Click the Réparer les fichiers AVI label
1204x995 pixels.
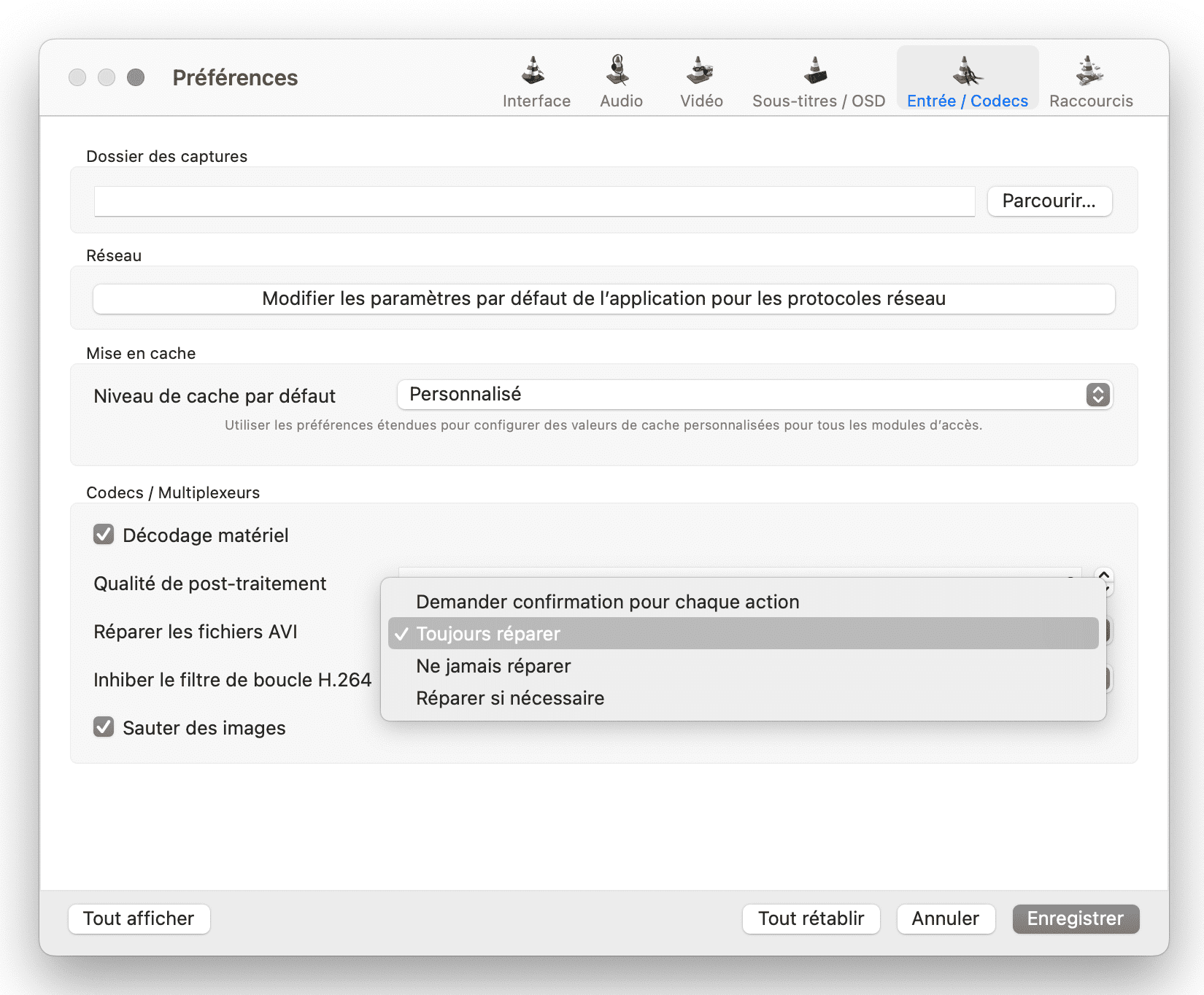click(x=196, y=632)
